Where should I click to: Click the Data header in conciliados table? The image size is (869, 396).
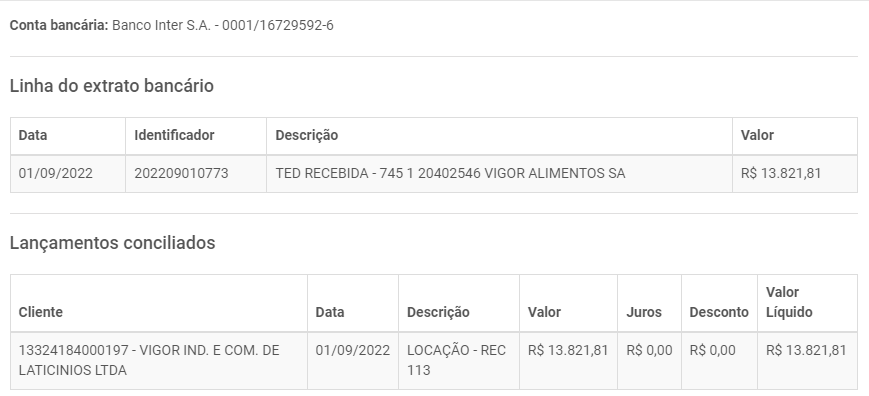(x=330, y=312)
